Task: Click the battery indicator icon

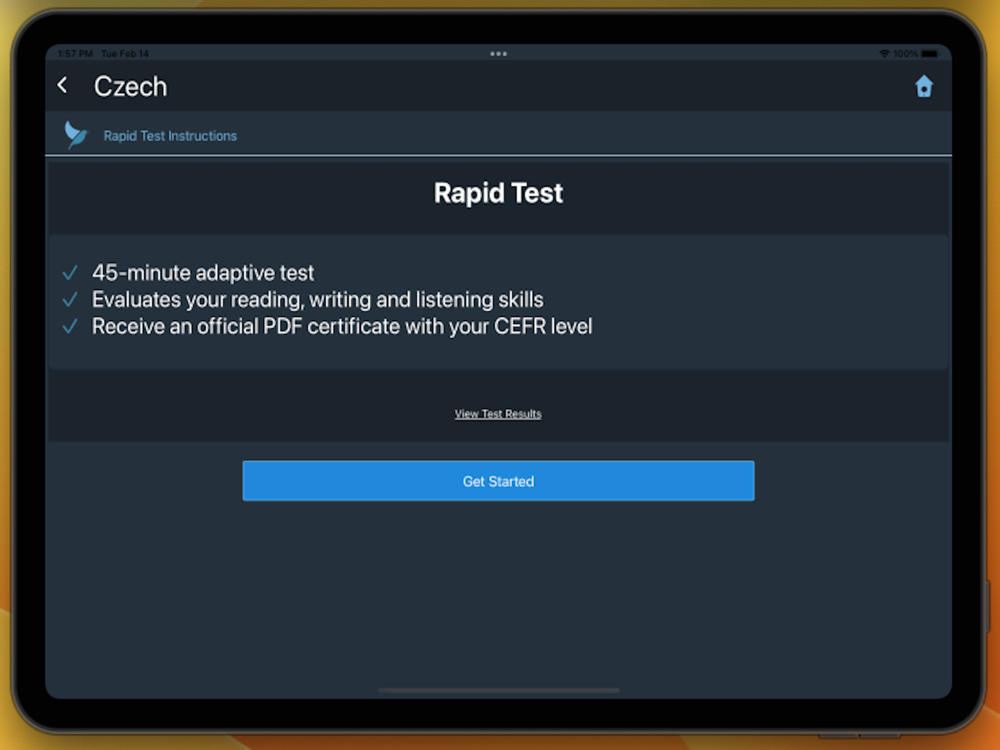Action: coord(930,54)
